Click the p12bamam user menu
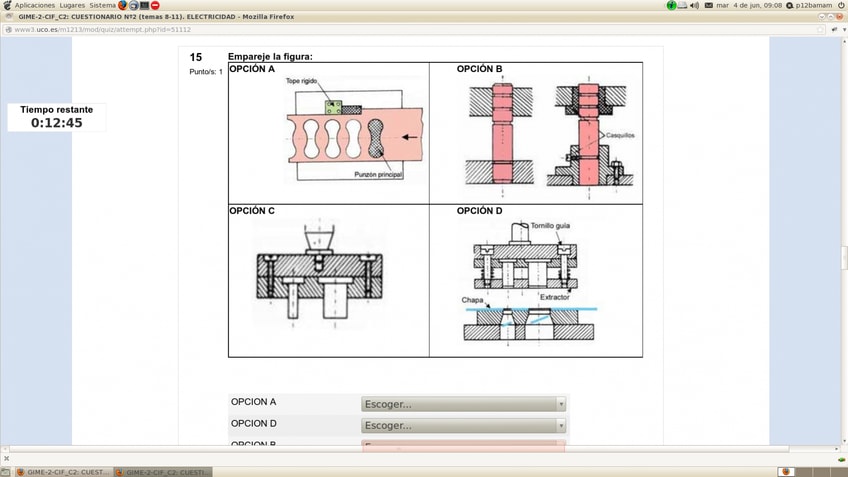 point(810,5)
